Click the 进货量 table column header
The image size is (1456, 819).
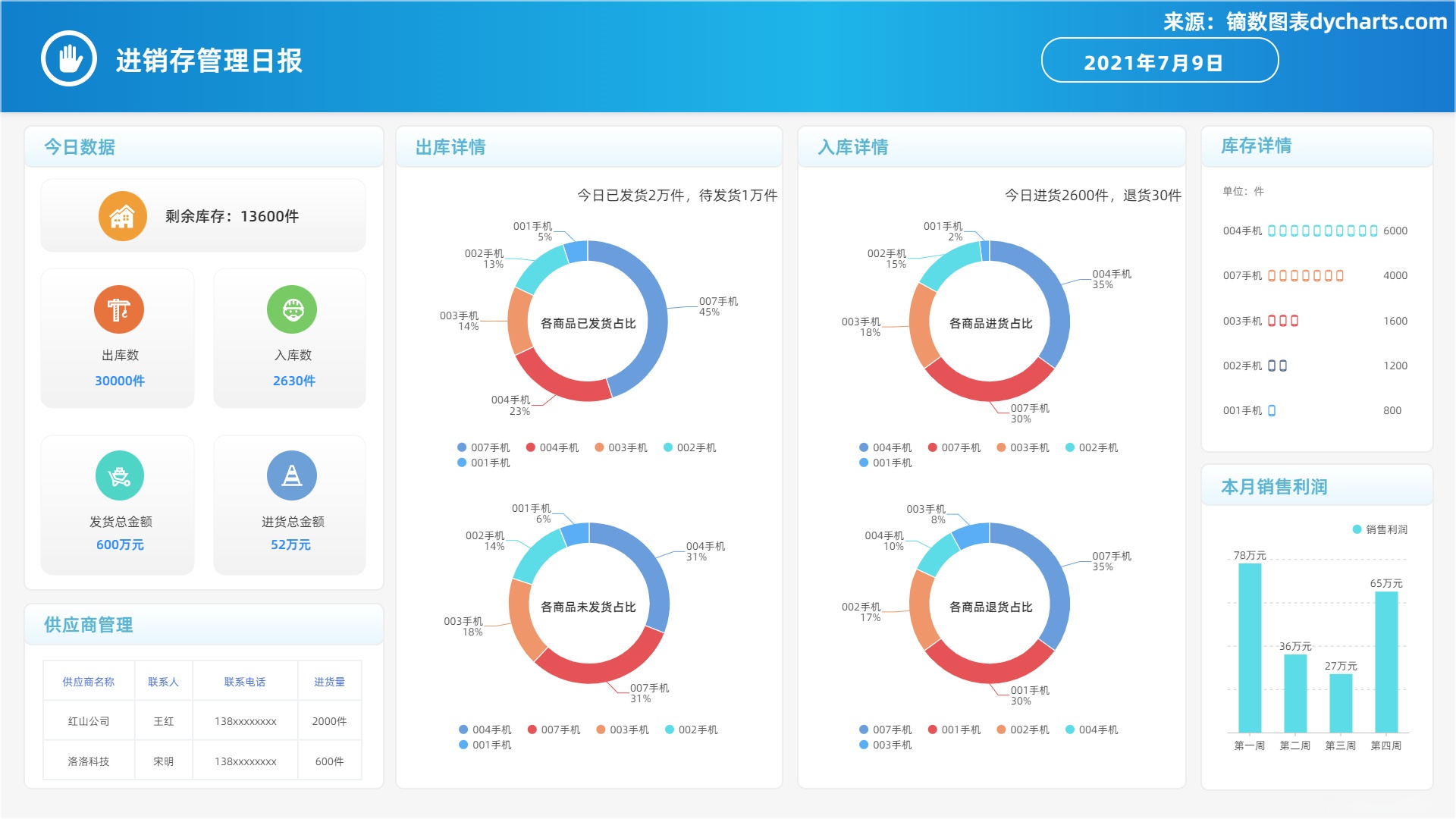(x=329, y=682)
